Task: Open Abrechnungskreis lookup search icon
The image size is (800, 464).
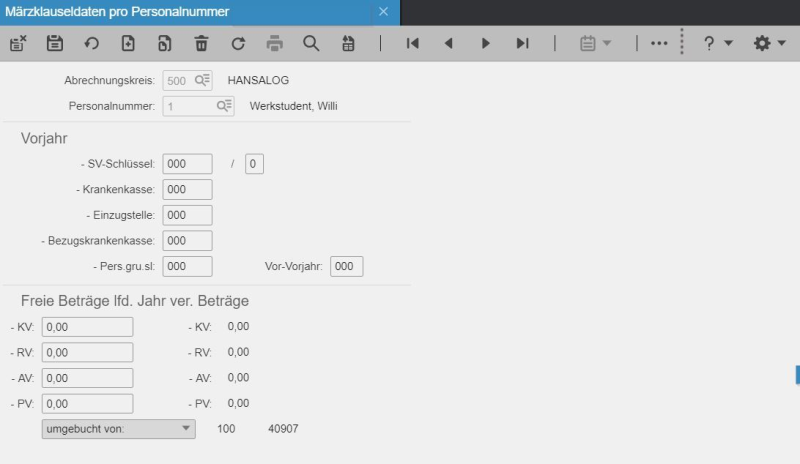Action: 202,80
